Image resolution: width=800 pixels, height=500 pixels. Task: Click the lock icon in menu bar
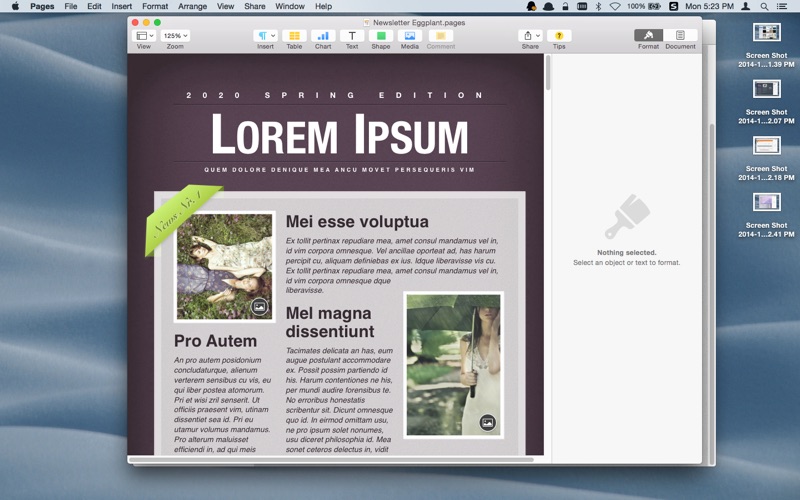point(565,6)
